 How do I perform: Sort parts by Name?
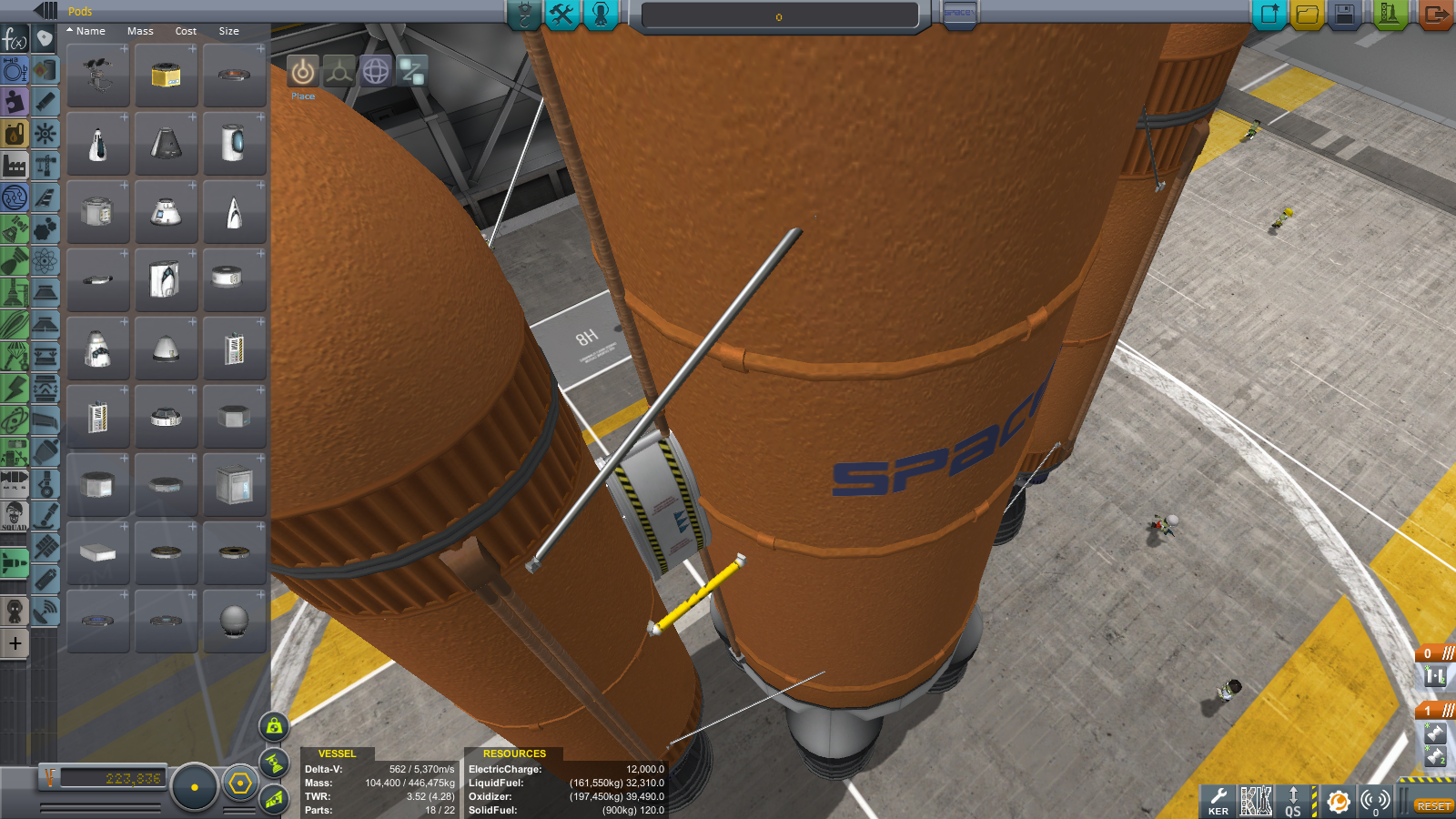point(90,31)
